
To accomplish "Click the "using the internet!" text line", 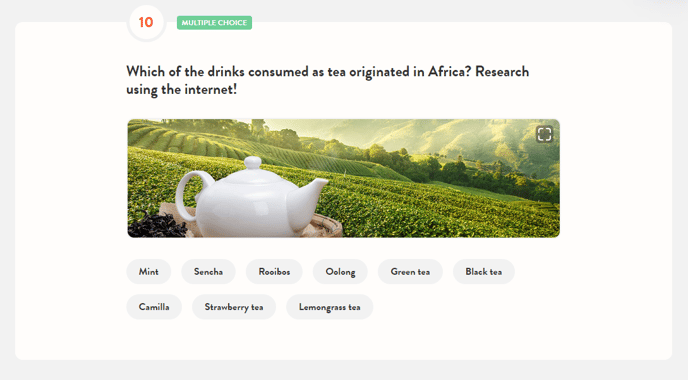I will coord(182,90).
